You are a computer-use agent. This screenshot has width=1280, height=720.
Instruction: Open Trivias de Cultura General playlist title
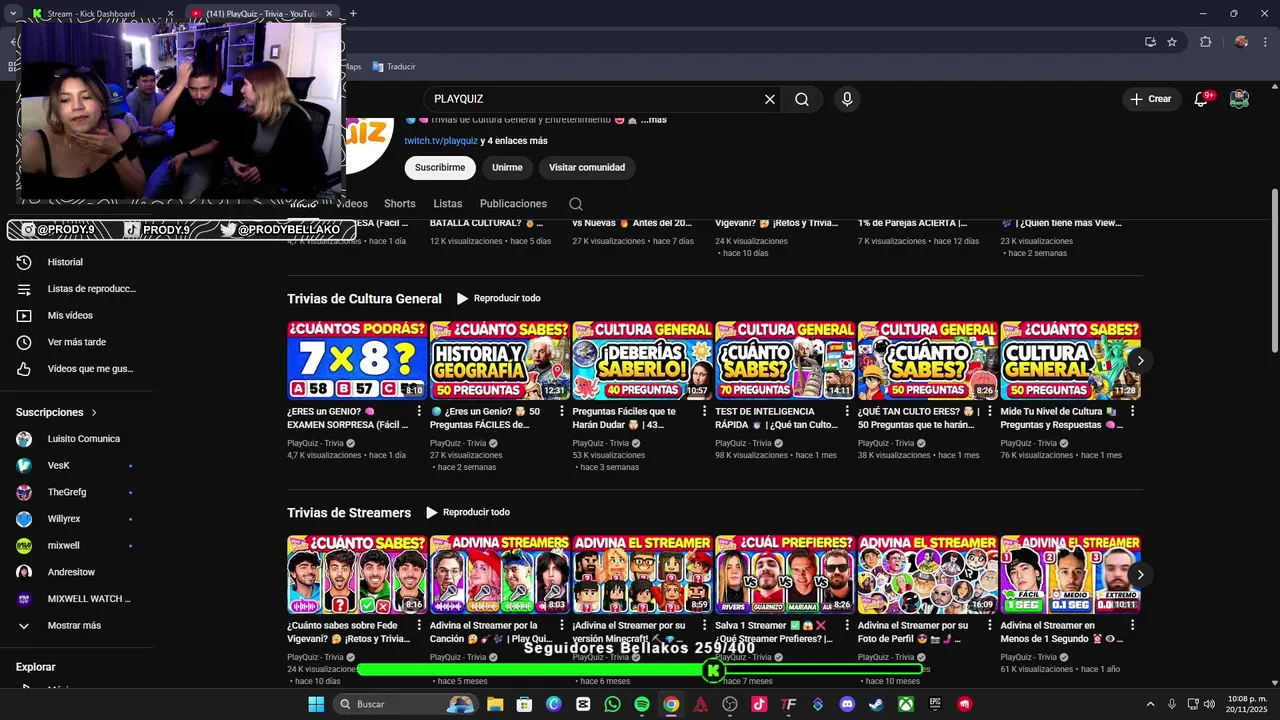coord(364,299)
